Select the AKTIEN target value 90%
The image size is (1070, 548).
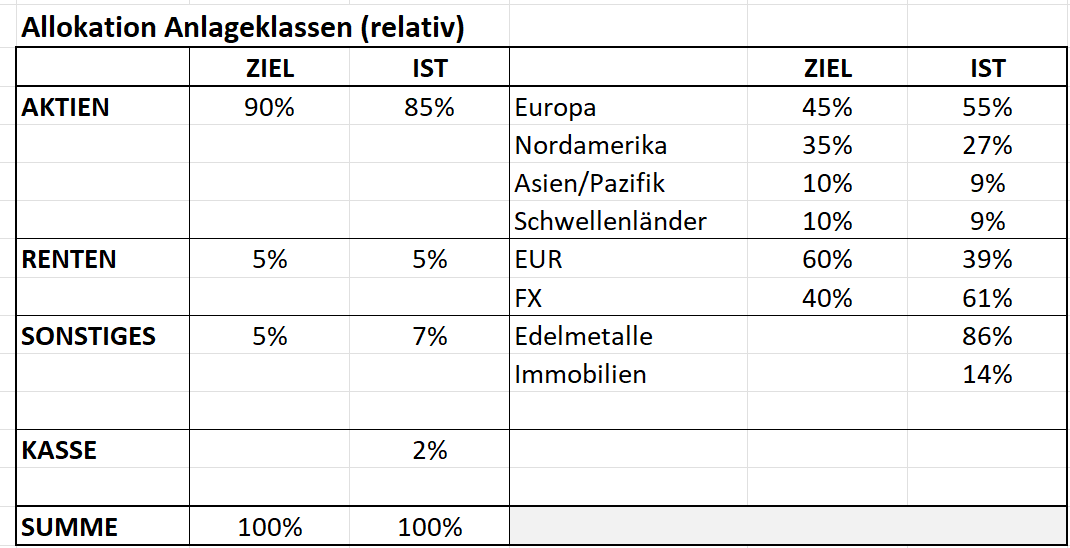pyautogui.click(x=269, y=108)
